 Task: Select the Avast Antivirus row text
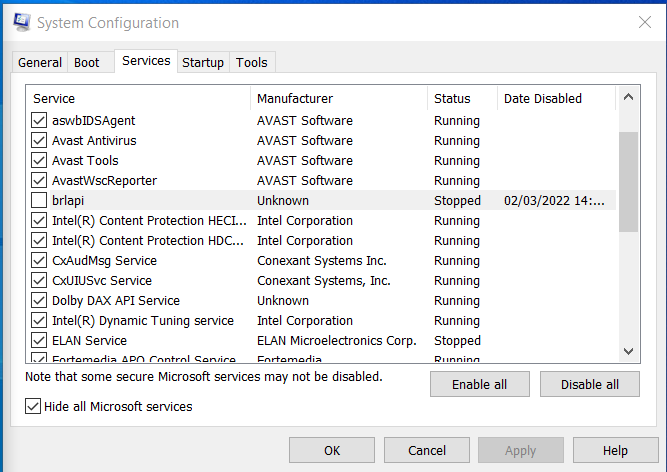coord(94,141)
